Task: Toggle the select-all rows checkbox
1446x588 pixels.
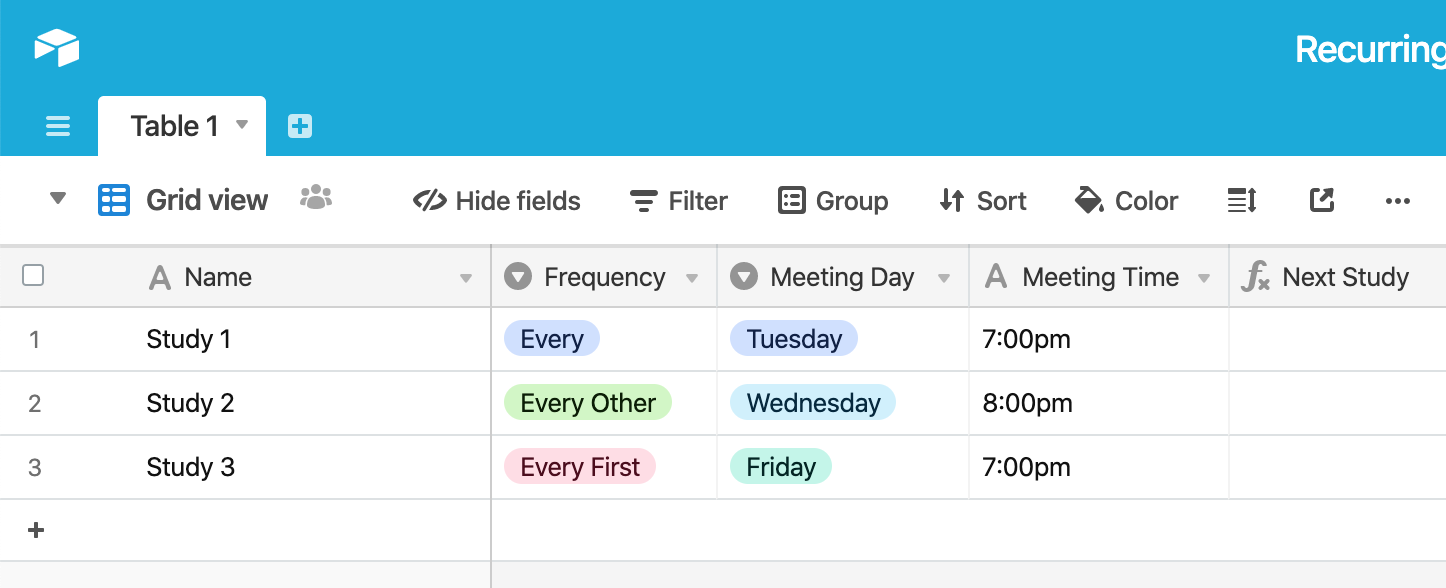Action: click(x=33, y=276)
